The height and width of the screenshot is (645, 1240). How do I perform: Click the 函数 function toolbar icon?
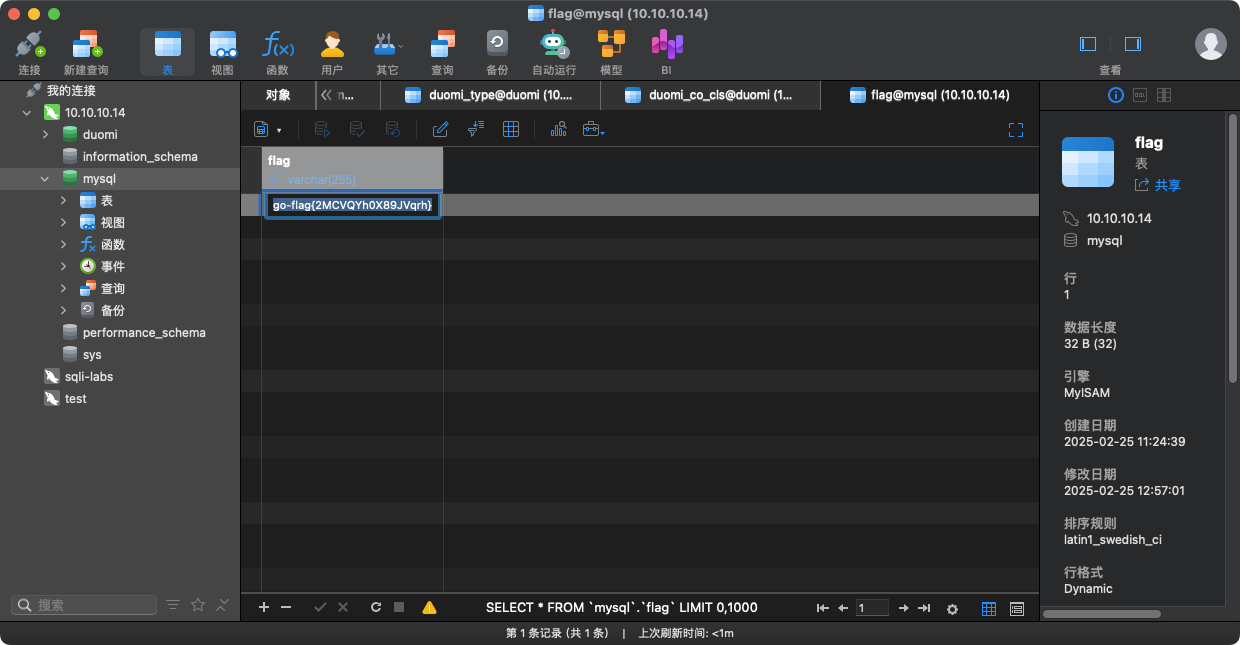click(277, 52)
